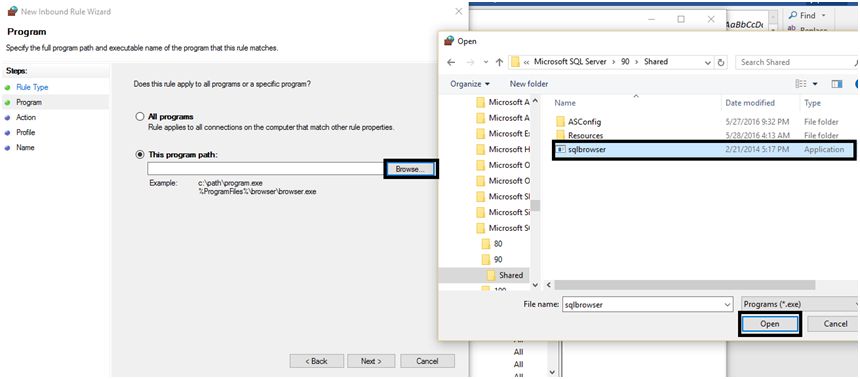This screenshot has width=860, height=379.
Task: Open the Programs (*.exe) file type dropdown
Action: point(800,304)
